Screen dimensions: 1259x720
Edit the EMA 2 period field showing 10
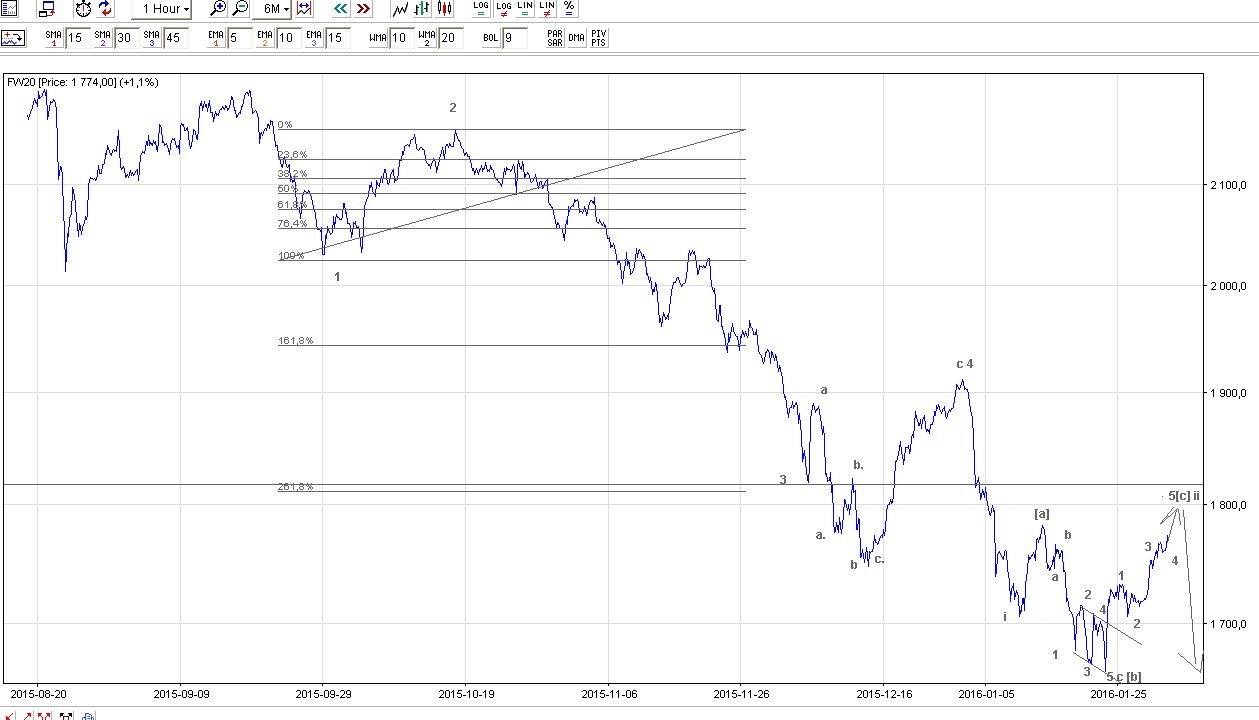click(x=287, y=38)
